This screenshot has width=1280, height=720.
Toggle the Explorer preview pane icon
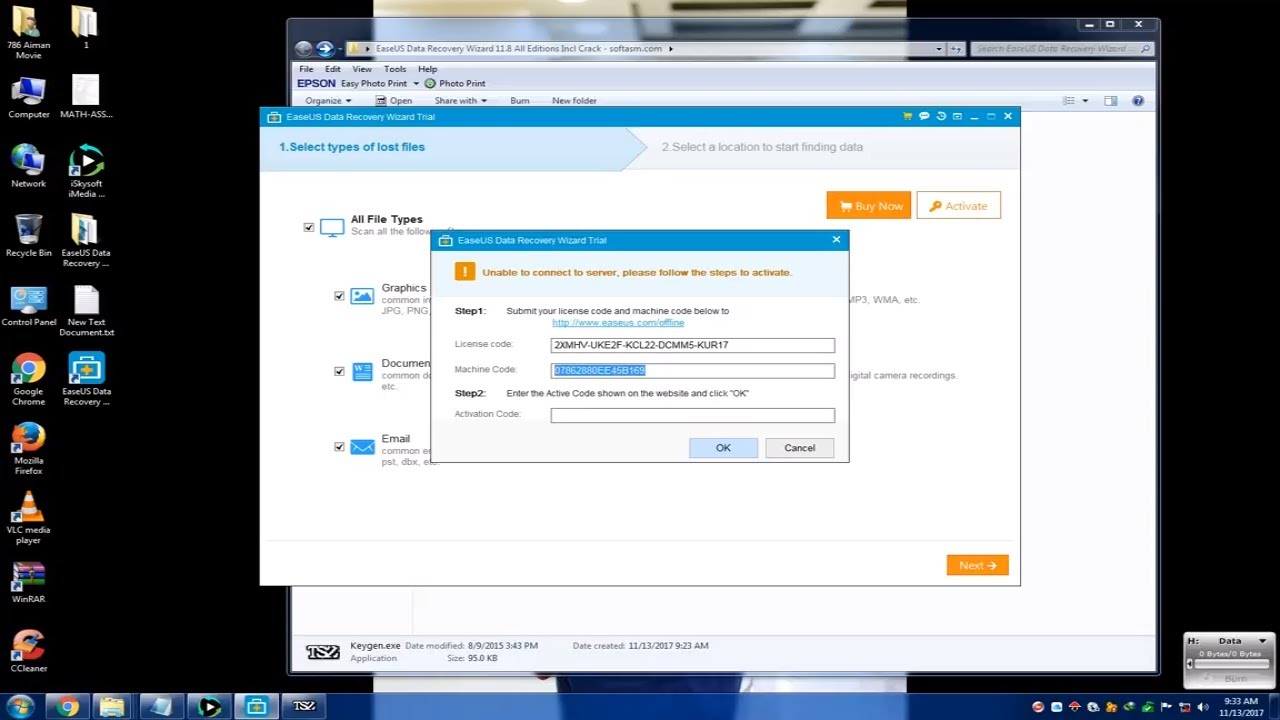tap(1110, 101)
